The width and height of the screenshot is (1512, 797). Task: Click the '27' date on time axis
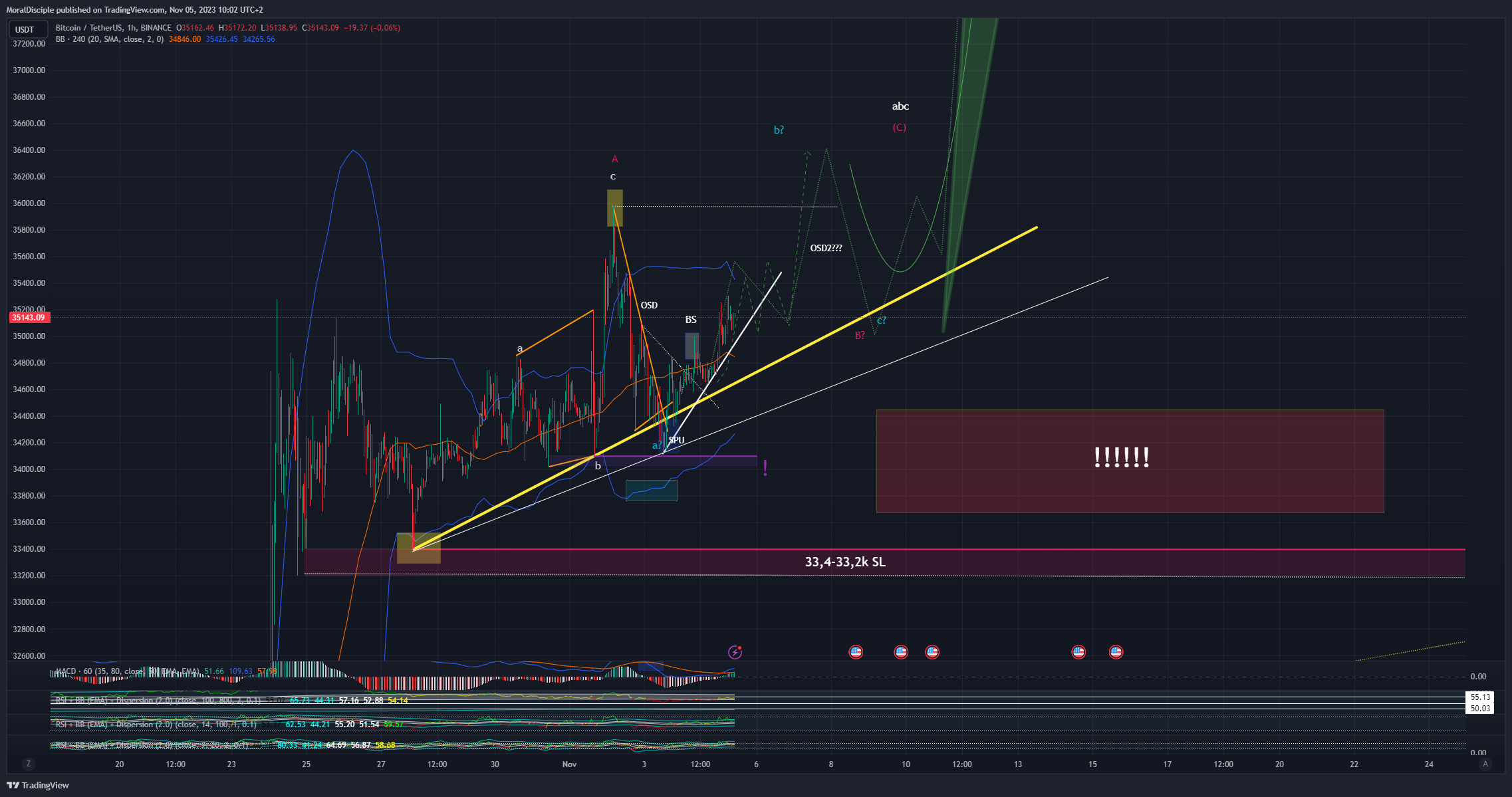[x=381, y=764]
